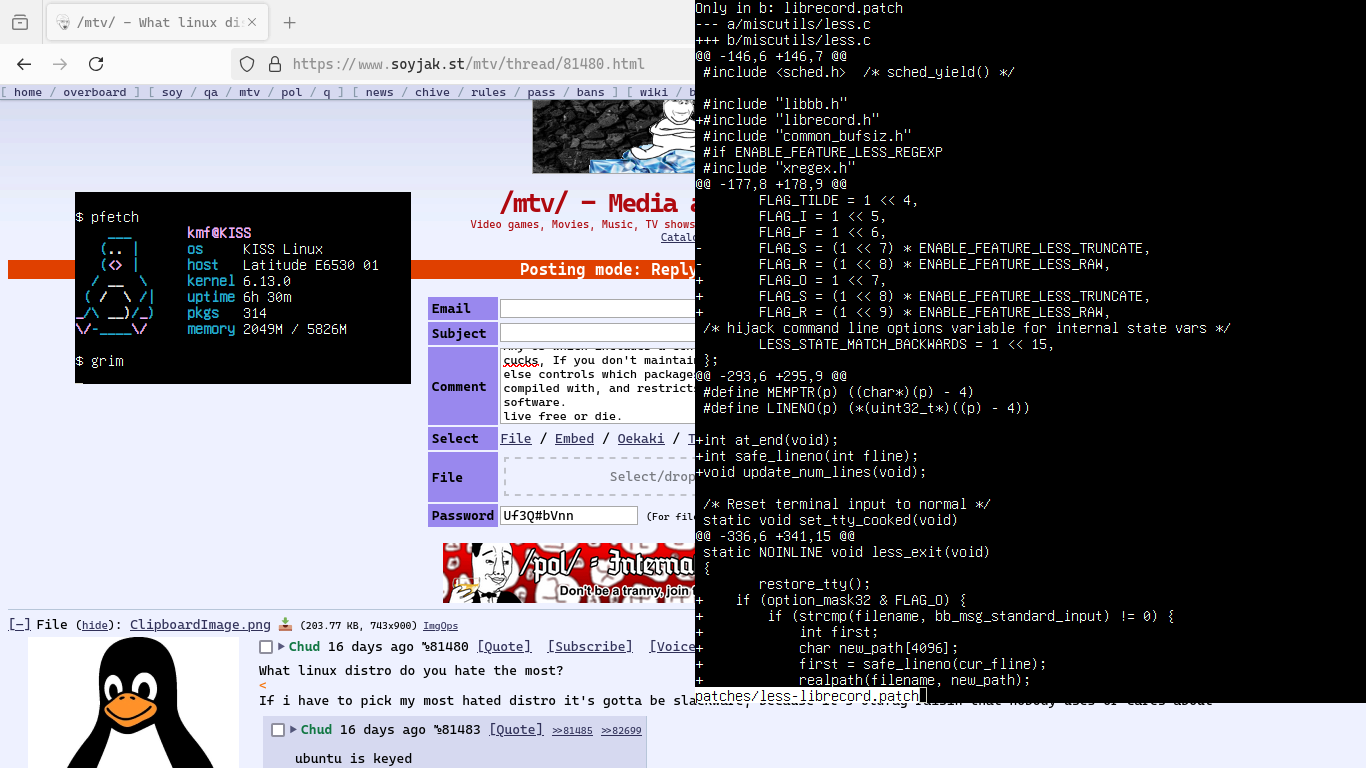View site security padlock info
Image resolution: width=1366 pixels, height=768 pixels.
tap(274, 64)
